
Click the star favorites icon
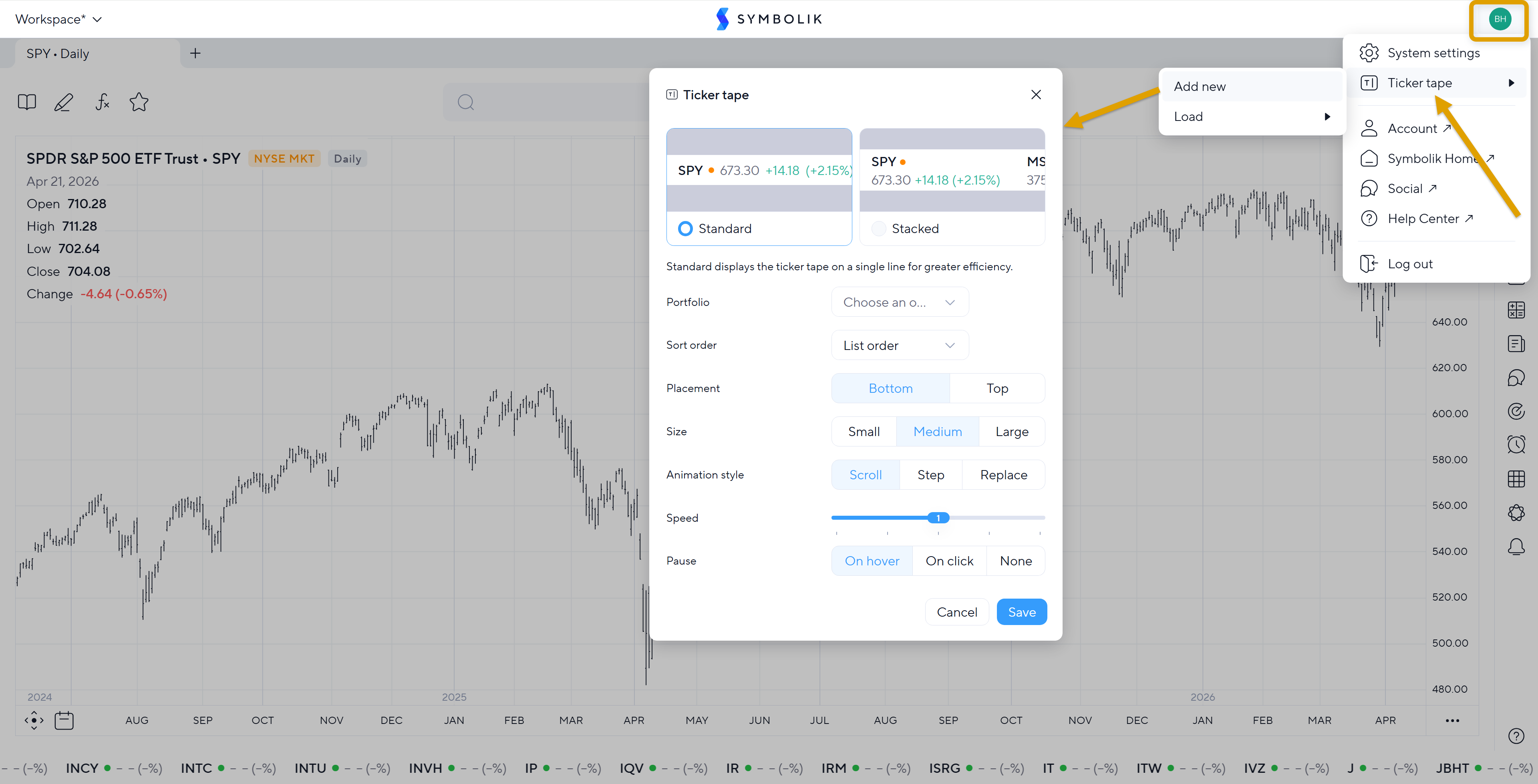[x=139, y=102]
